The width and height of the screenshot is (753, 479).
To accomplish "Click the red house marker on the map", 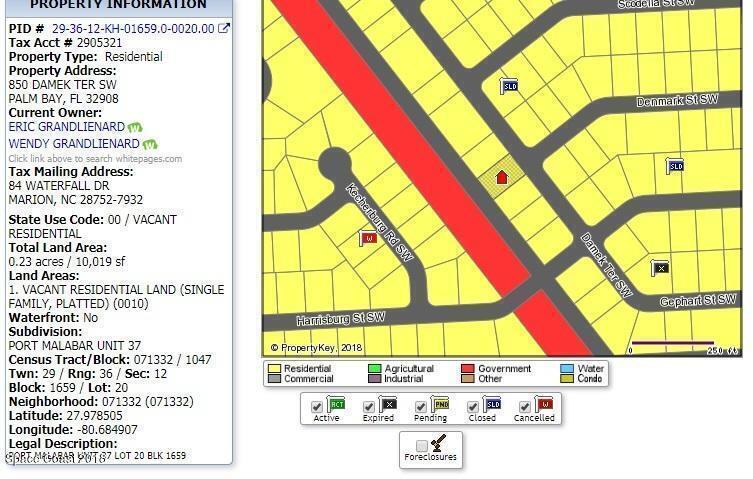I will 502,177.
